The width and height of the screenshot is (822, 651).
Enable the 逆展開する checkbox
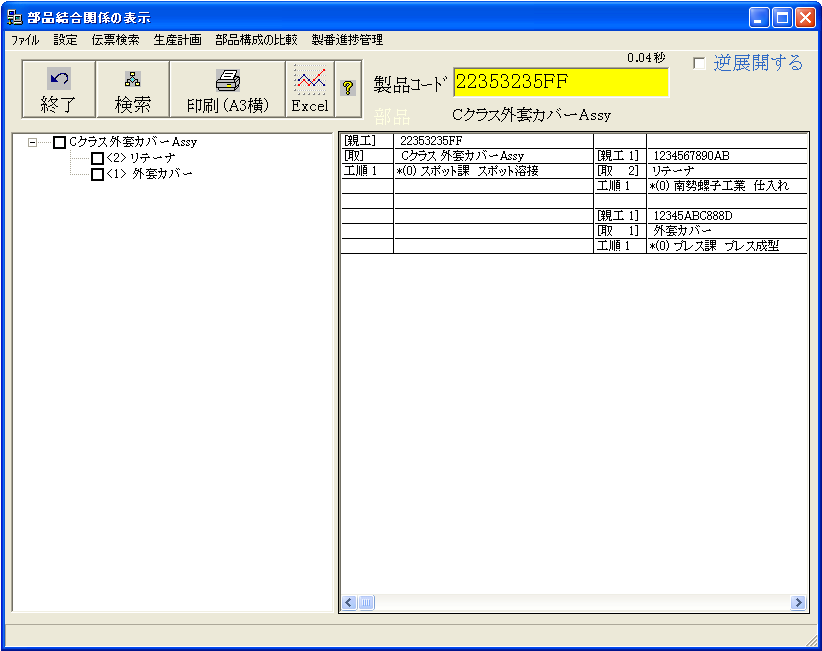tap(699, 64)
